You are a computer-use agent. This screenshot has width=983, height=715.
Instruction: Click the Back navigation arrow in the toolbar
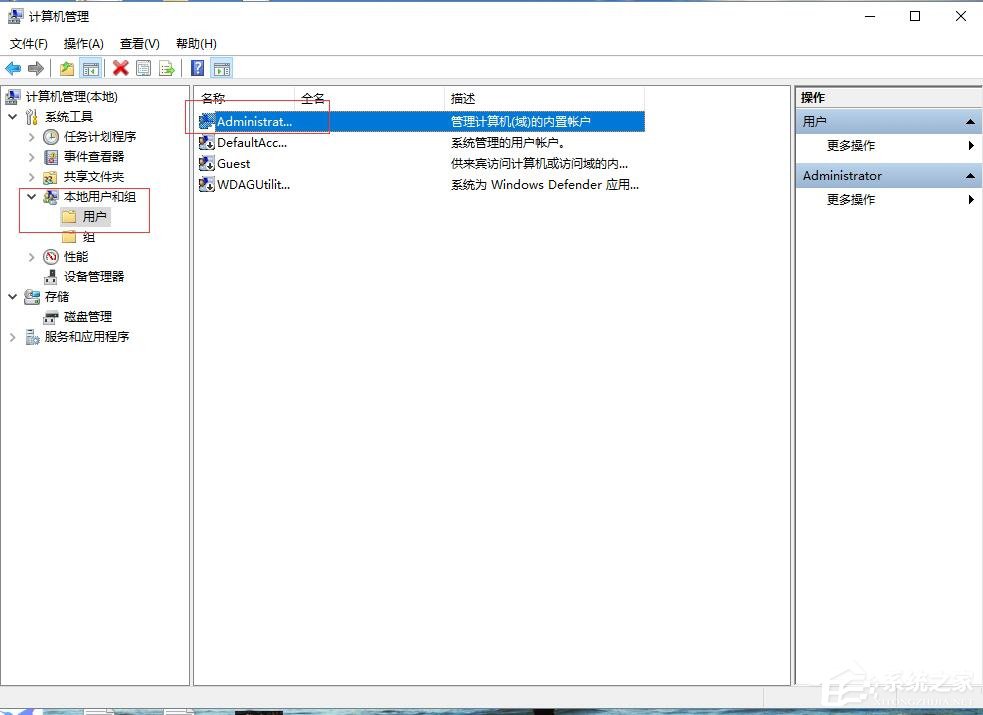tap(12, 67)
